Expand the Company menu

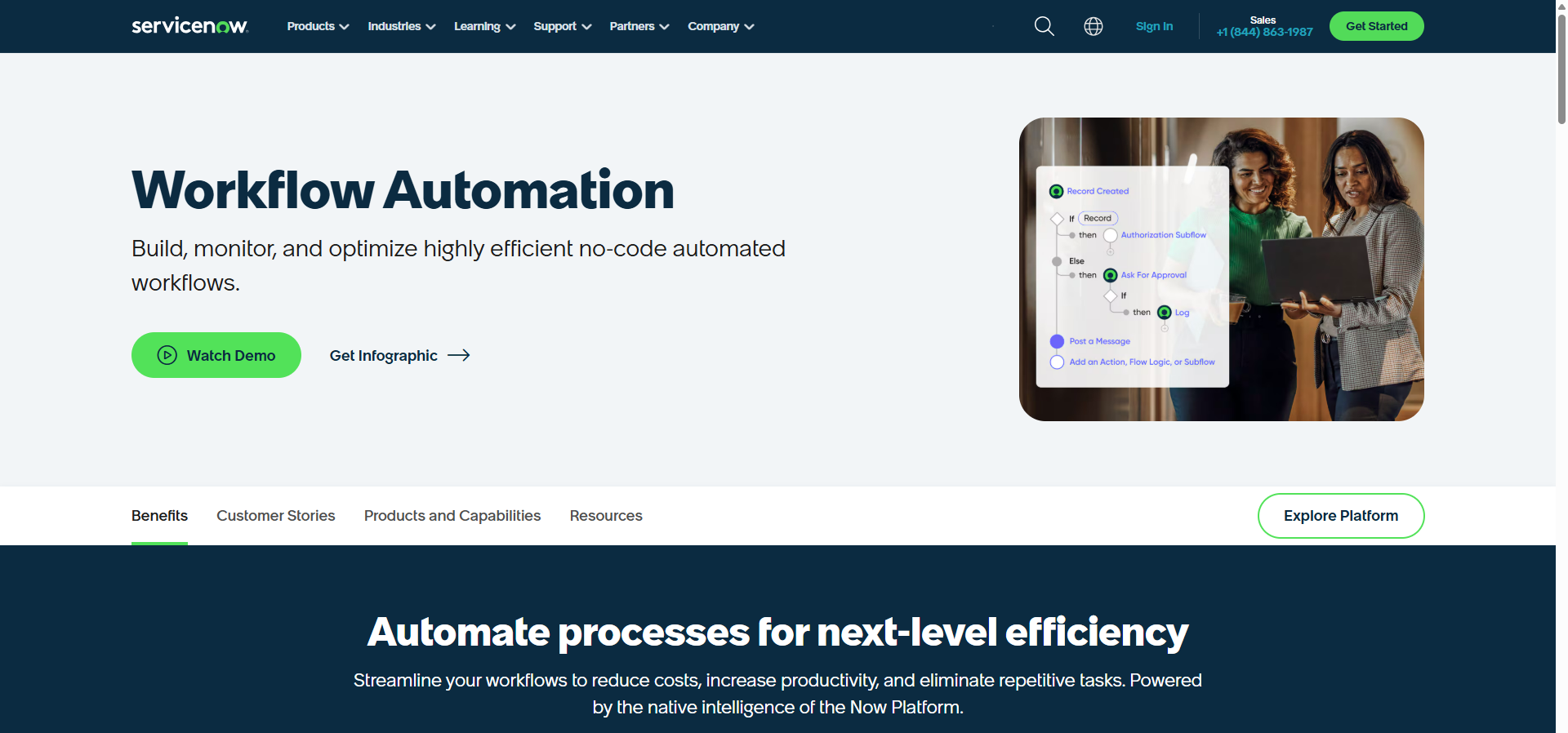click(x=720, y=26)
